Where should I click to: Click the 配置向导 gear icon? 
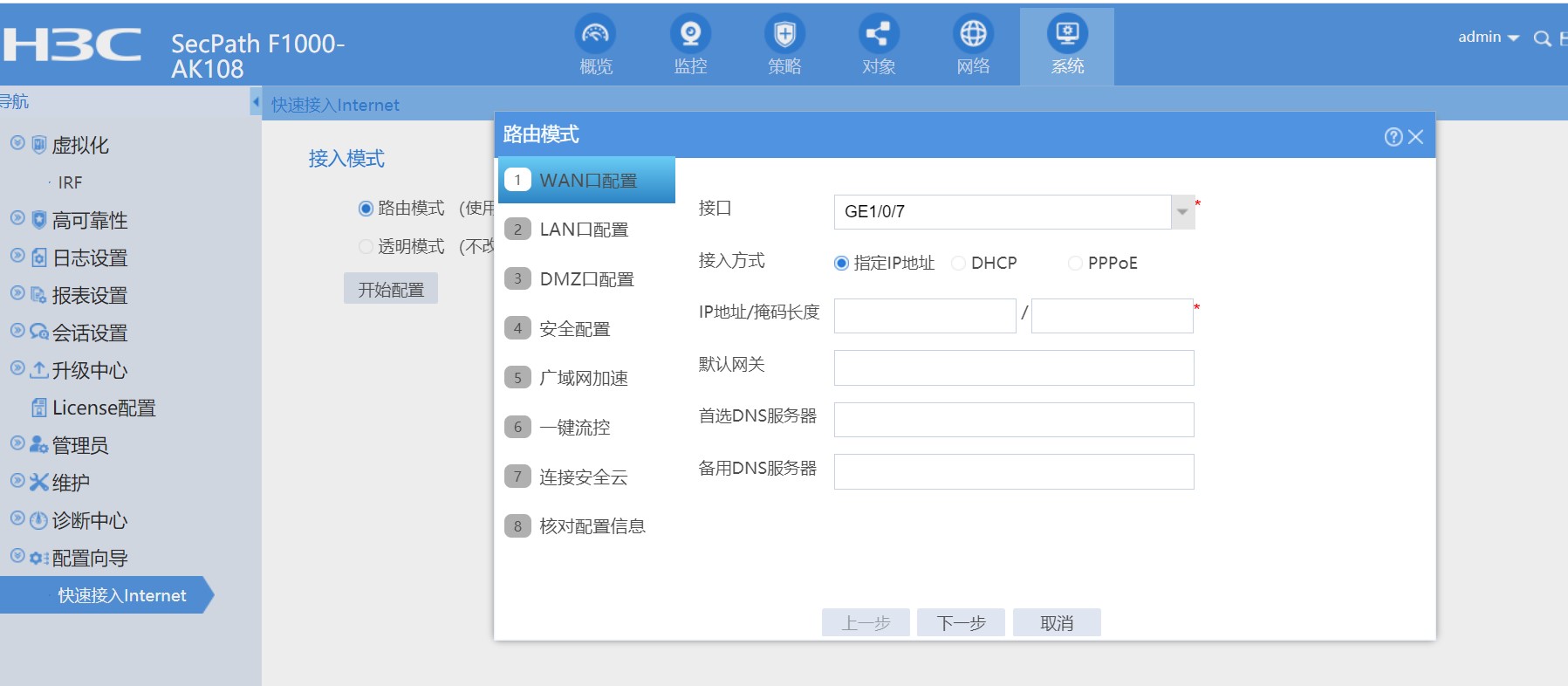point(39,558)
